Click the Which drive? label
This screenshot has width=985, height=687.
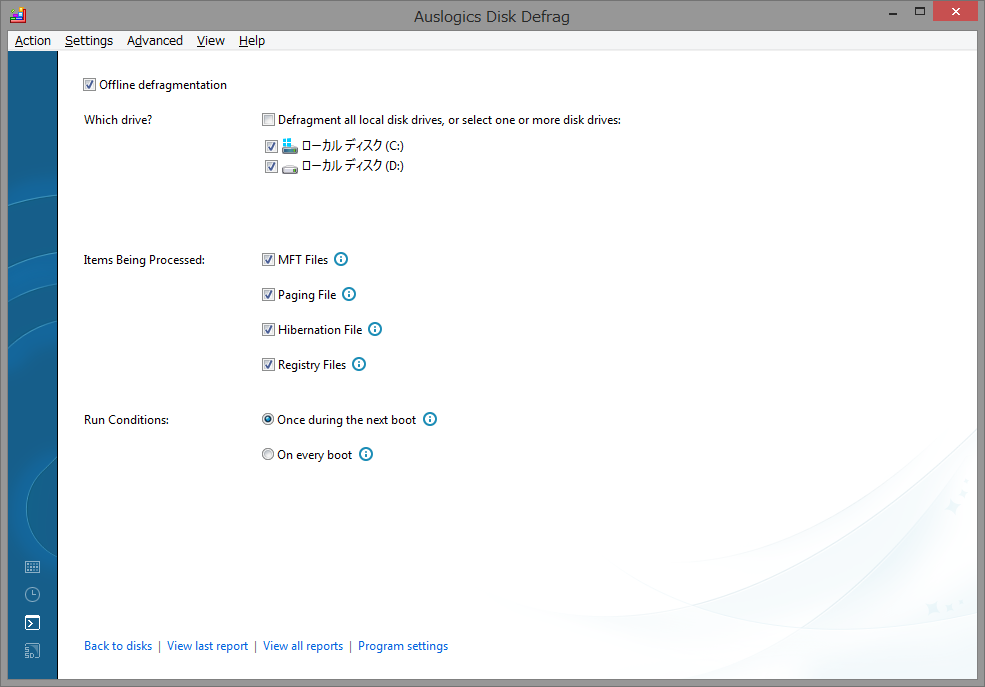pos(118,120)
